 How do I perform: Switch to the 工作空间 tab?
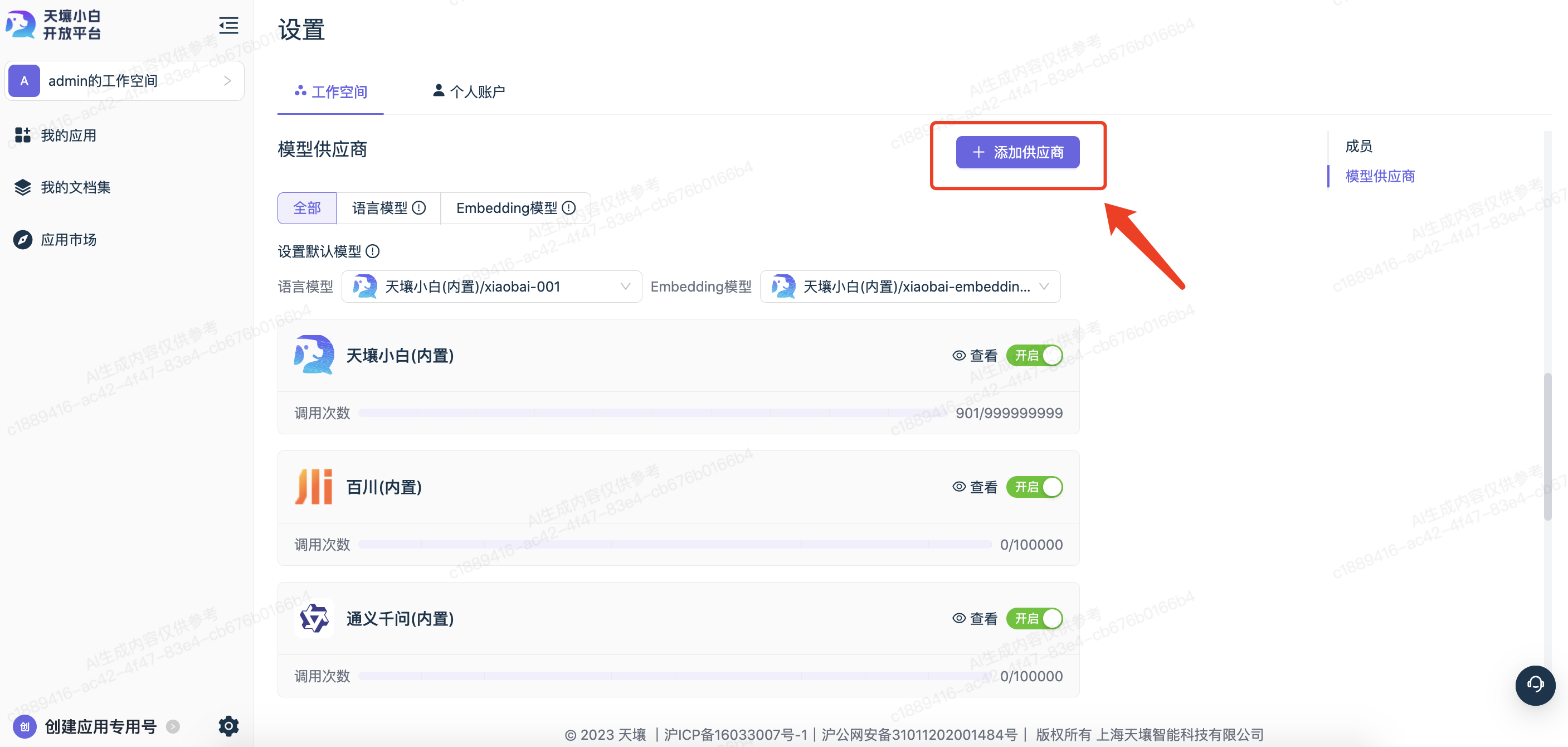click(330, 92)
